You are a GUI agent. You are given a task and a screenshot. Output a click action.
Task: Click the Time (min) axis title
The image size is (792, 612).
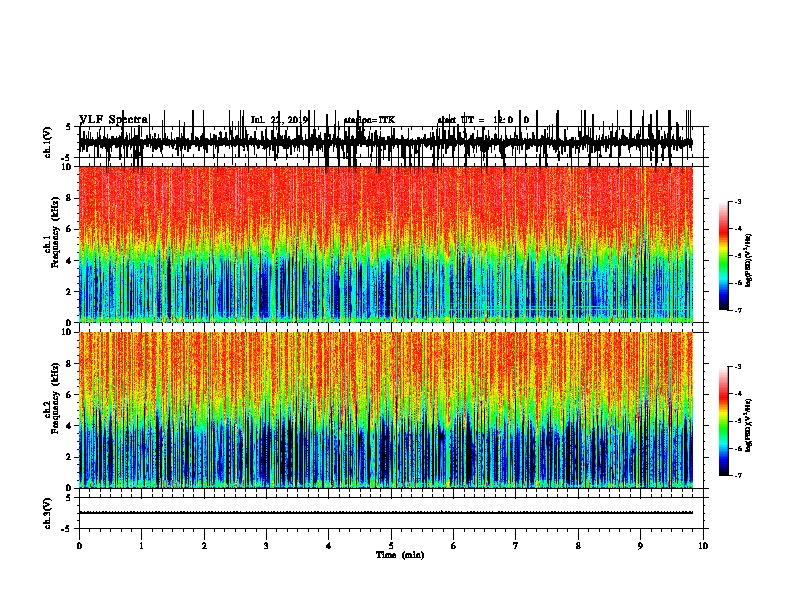pyautogui.click(x=400, y=555)
